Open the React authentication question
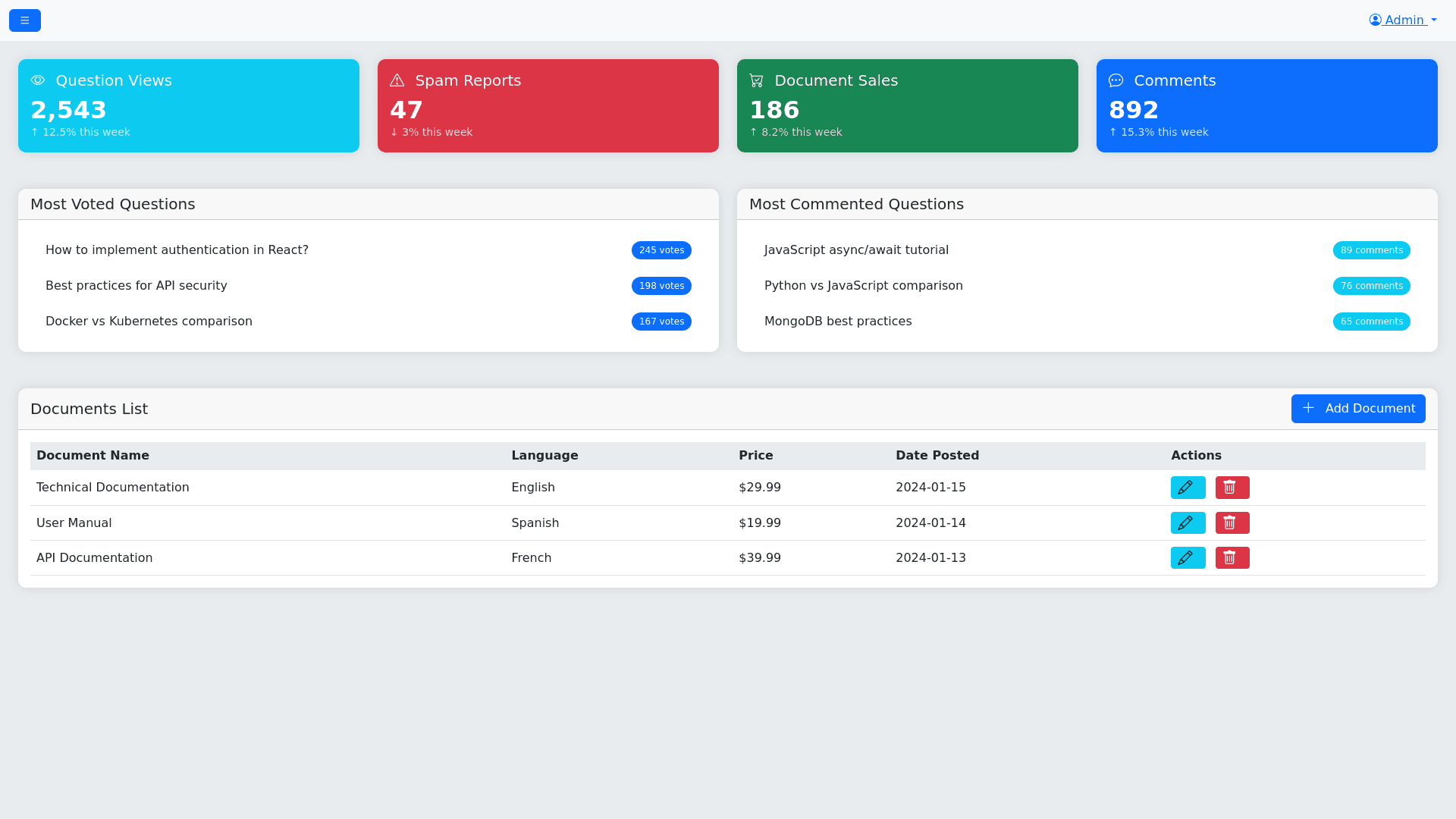This screenshot has height=819, width=1456. [177, 250]
